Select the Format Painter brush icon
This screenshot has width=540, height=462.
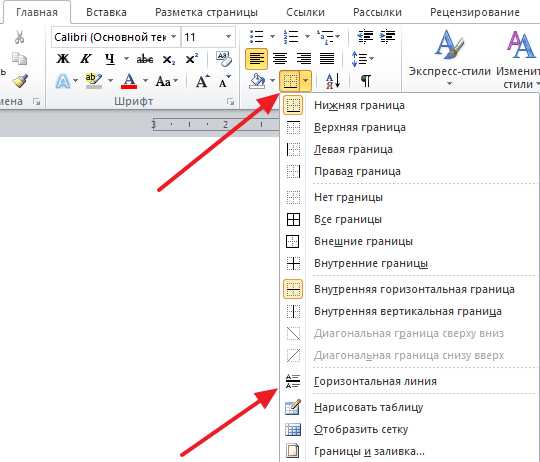click(20, 81)
